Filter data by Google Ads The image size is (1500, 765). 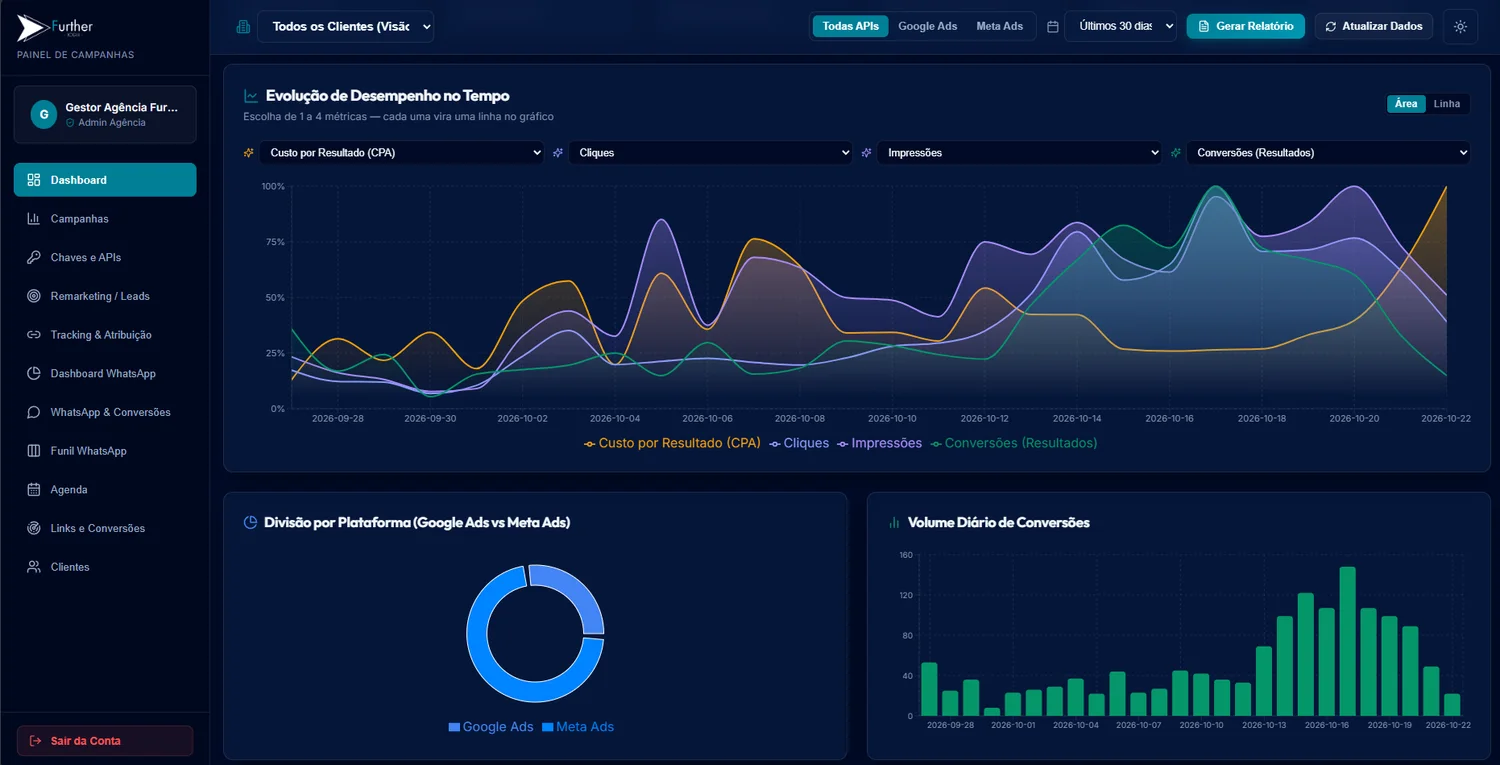pyautogui.click(x=927, y=26)
